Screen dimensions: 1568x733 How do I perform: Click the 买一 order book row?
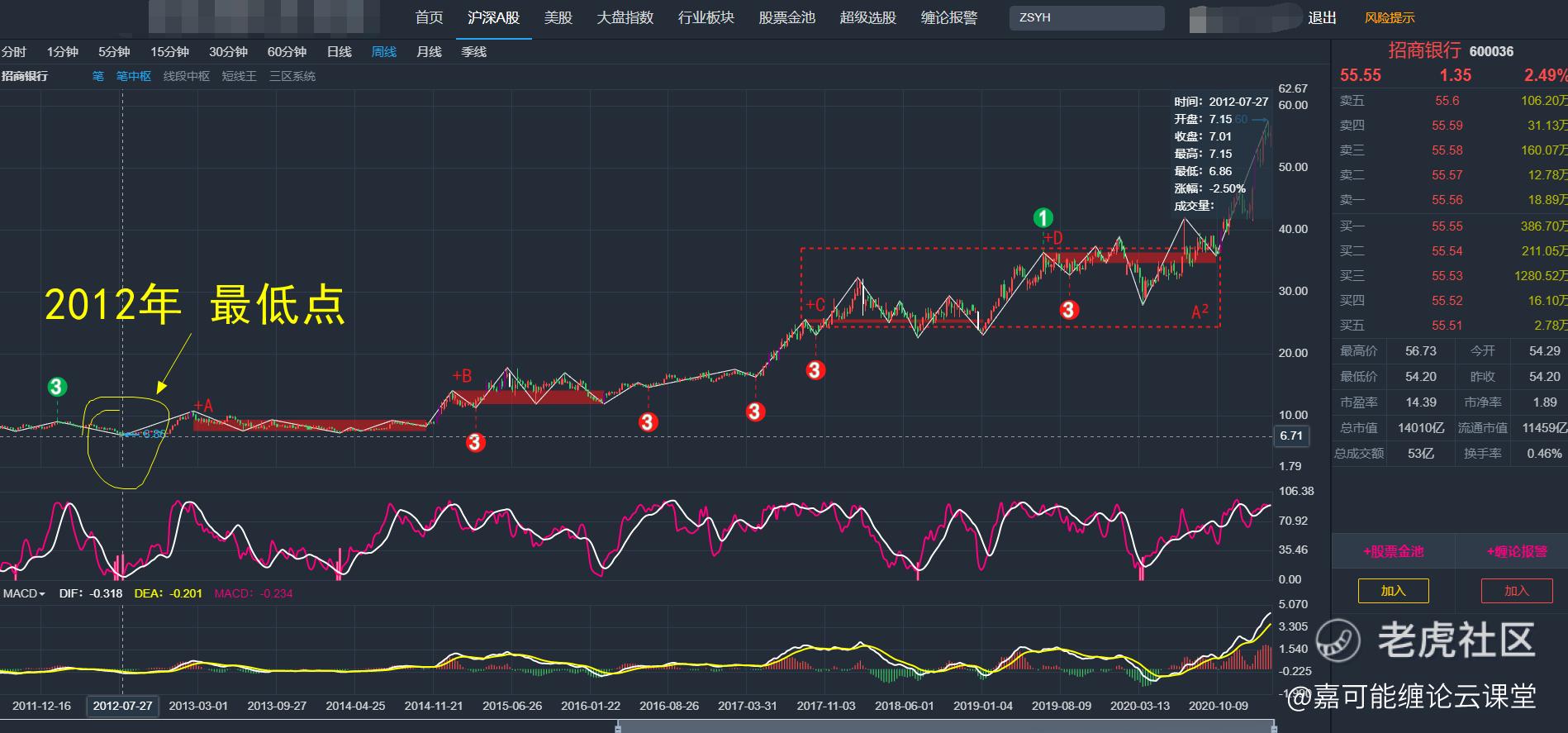coord(1450,226)
